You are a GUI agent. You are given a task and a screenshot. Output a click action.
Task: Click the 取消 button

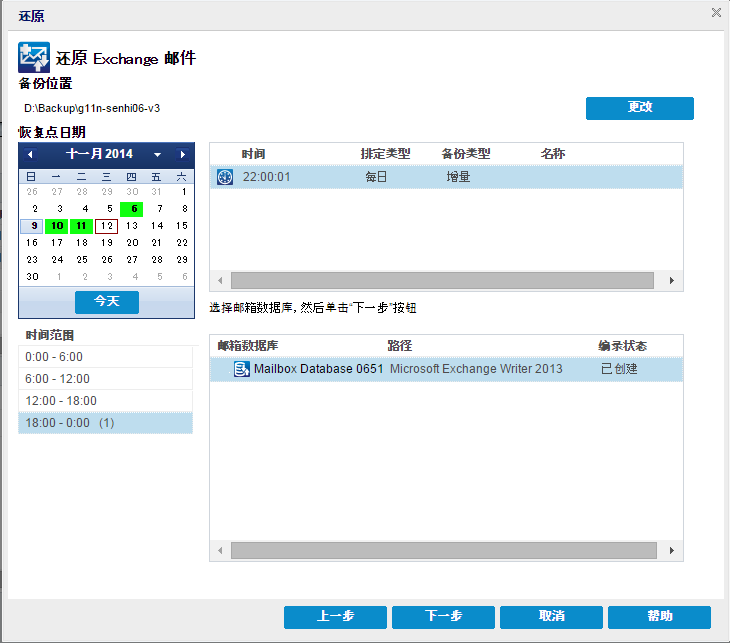[x=551, y=617]
